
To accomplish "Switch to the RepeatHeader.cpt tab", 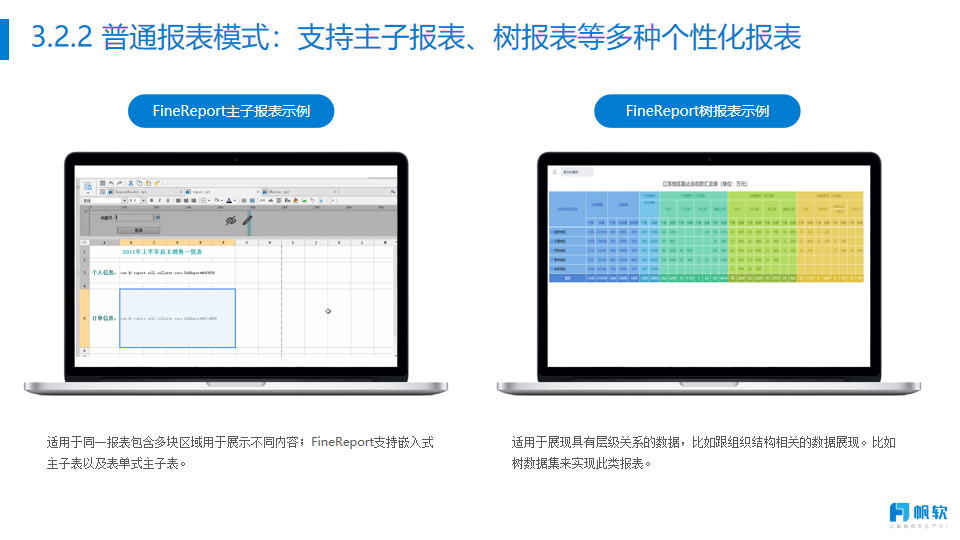I will coord(146,192).
